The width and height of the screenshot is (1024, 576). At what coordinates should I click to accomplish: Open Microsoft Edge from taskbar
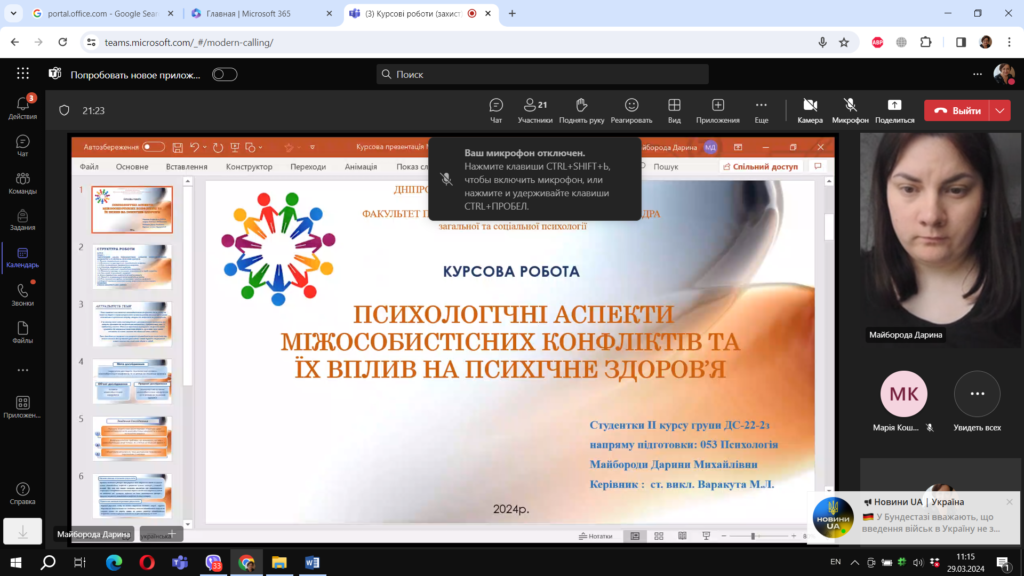(114, 562)
